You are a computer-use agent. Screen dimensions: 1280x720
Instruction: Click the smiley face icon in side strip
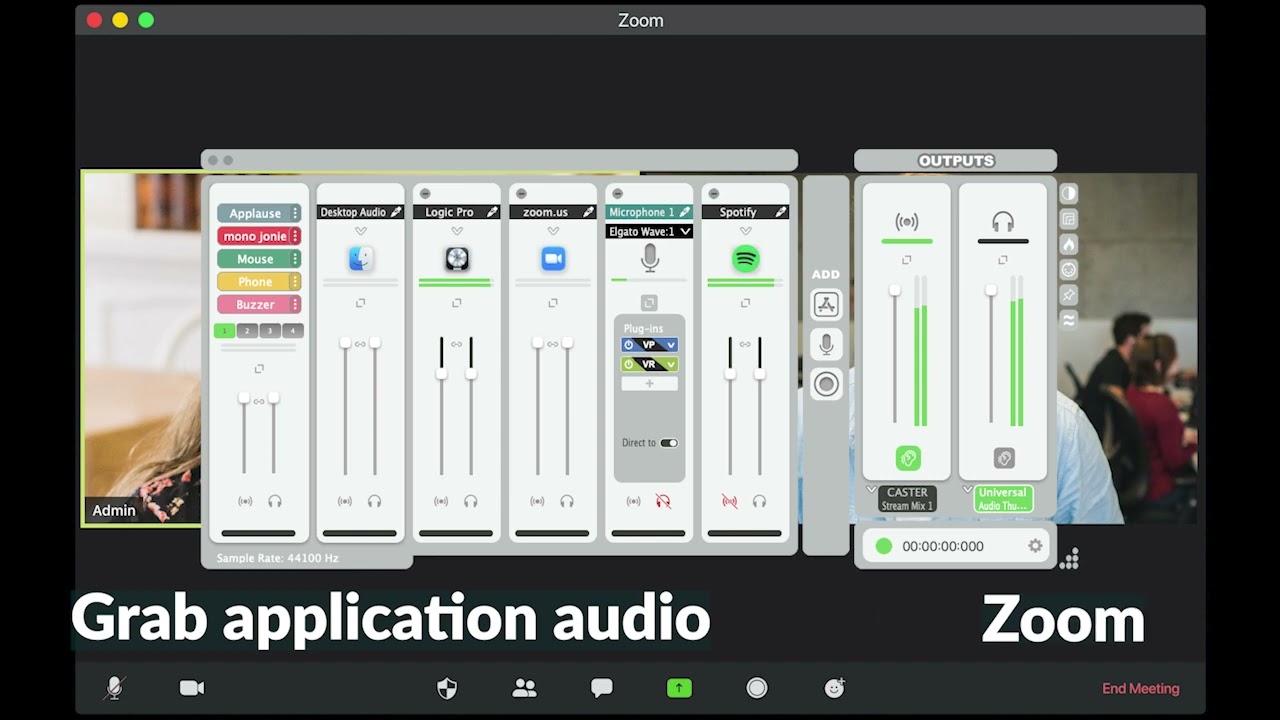click(1068, 270)
